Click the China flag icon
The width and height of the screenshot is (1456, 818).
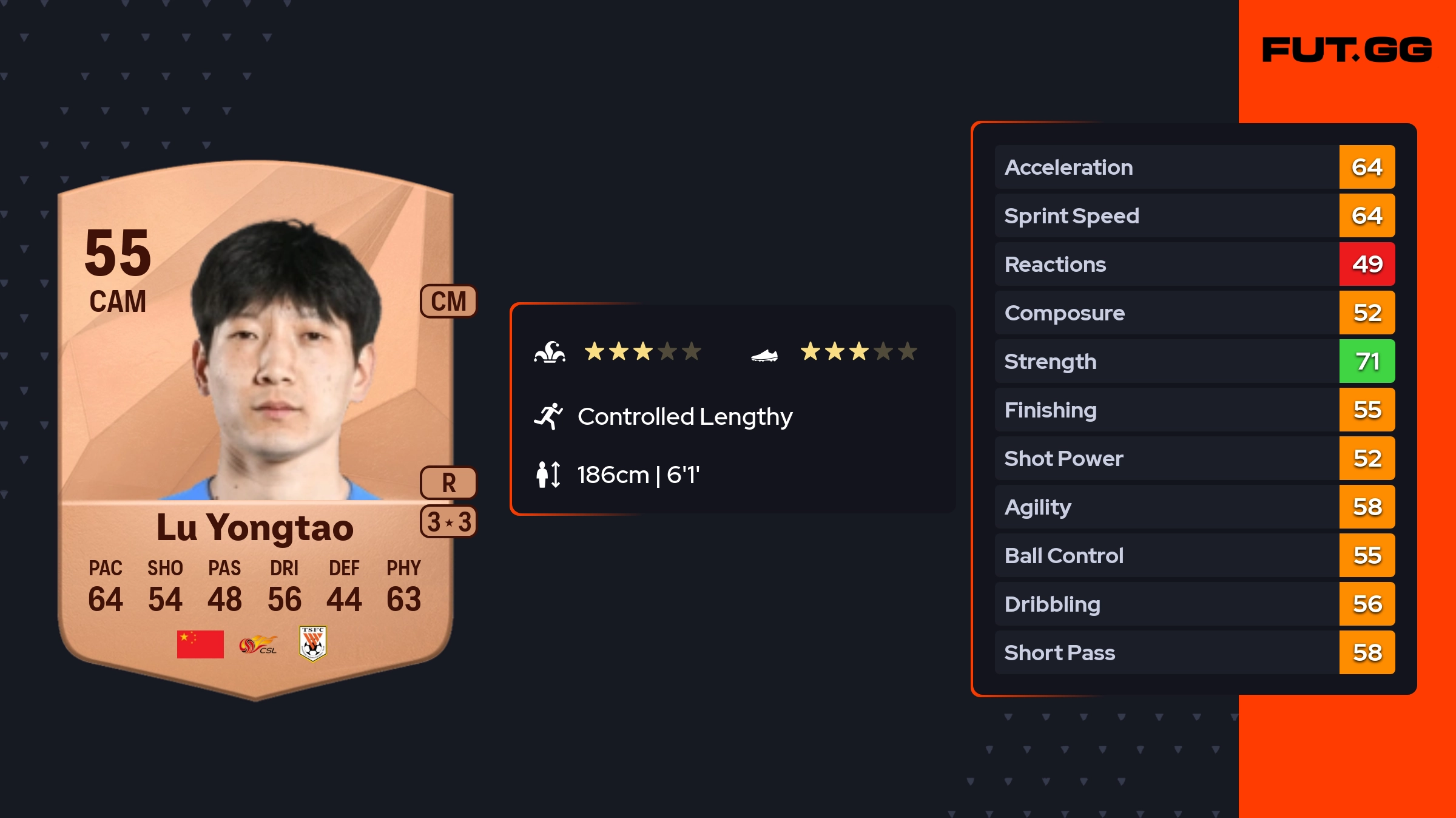pyautogui.click(x=200, y=644)
